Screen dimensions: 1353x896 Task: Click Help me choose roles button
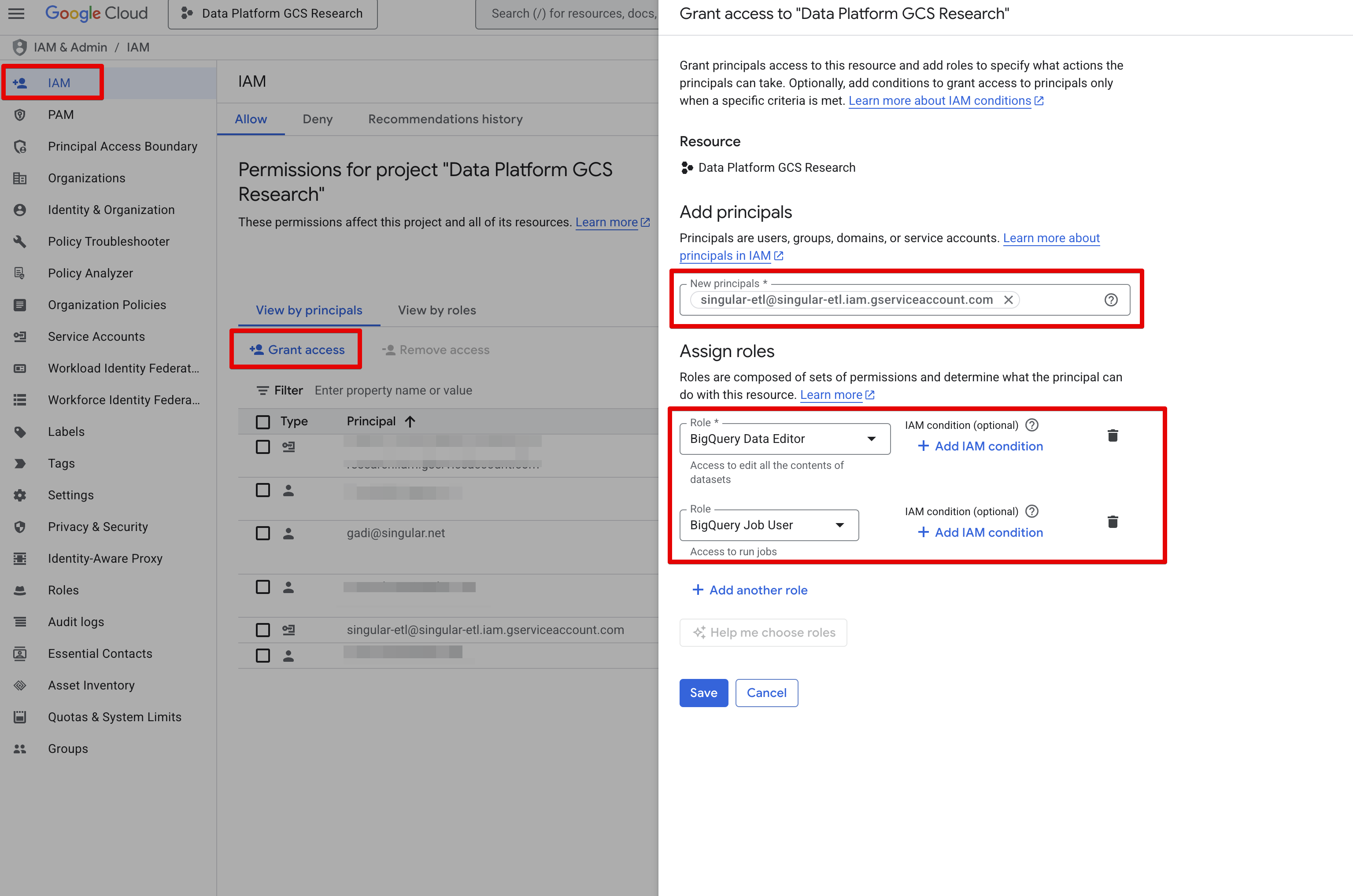coord(763,633)
